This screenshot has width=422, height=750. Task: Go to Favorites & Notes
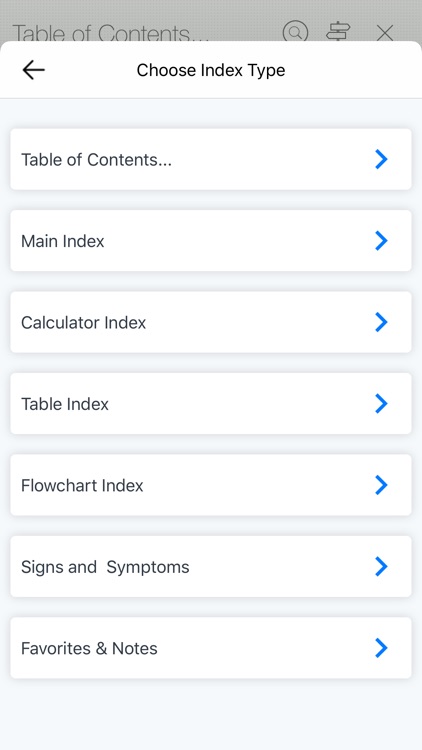click(x=211, y=648)
